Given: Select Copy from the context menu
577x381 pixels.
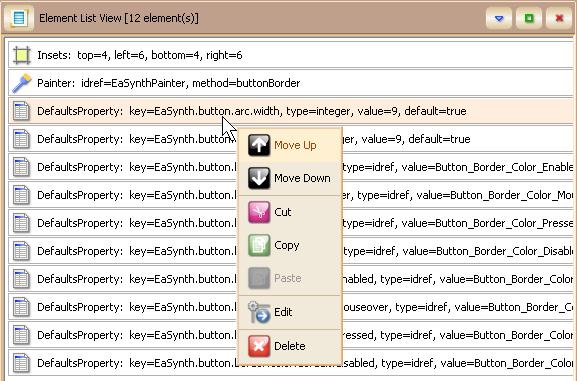Looking at the screenshot, I should 290,245.
